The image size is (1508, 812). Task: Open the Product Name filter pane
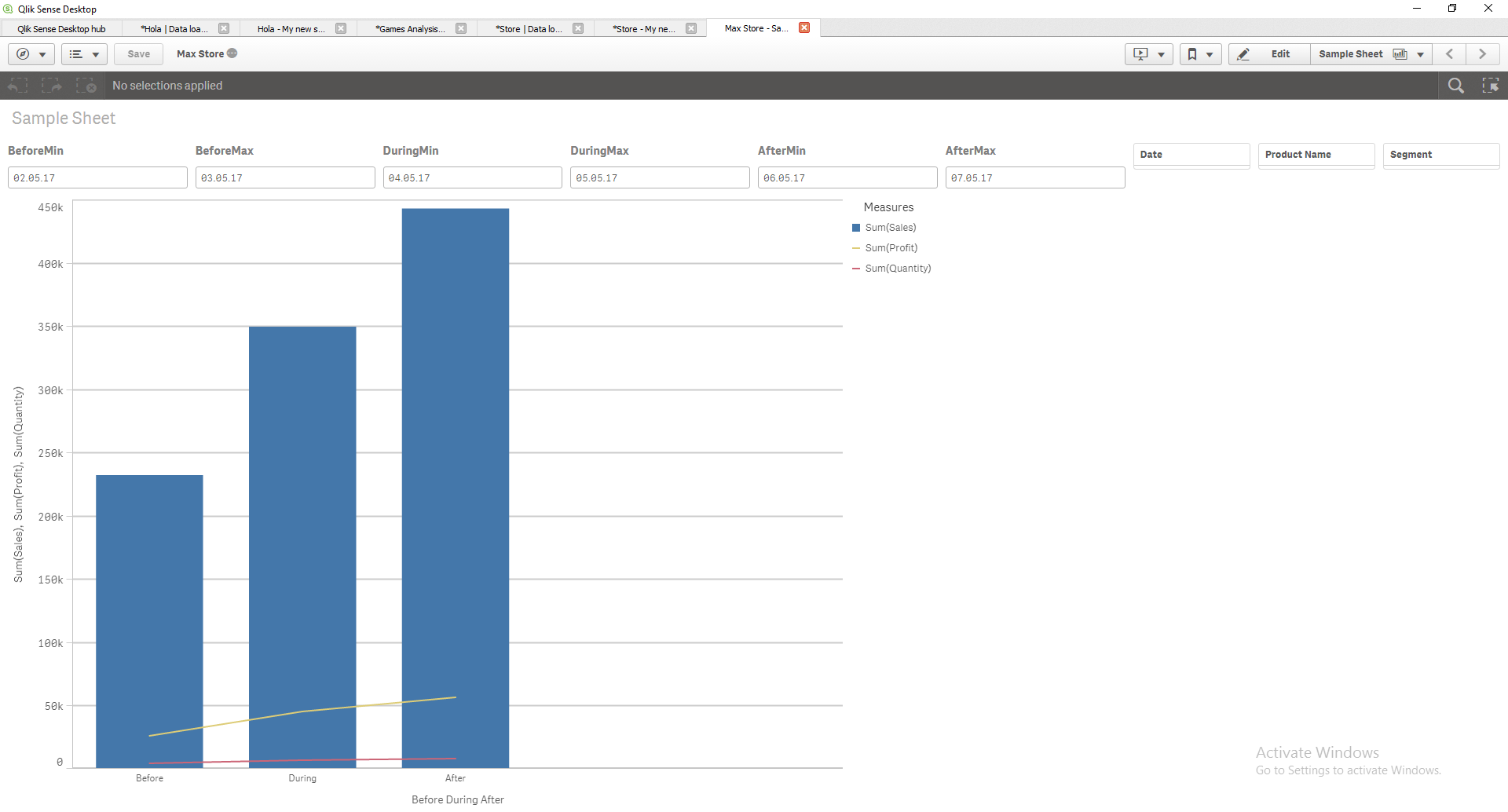[1316, 155]
